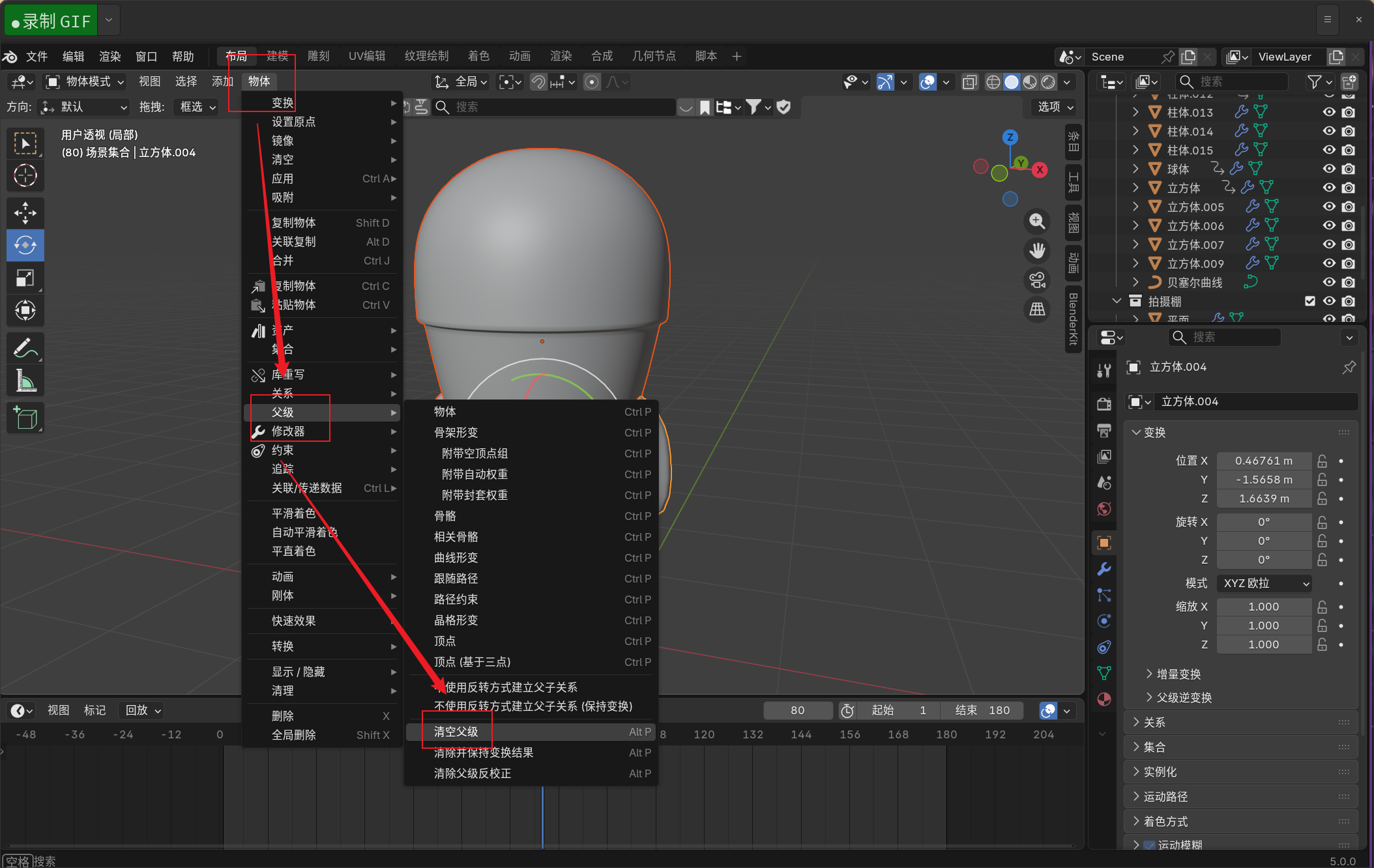Toggle camera view in viewport gizmo
Image resolution: width=1374 pixels, height=868 pixels.
click(x=1037, y=281)
